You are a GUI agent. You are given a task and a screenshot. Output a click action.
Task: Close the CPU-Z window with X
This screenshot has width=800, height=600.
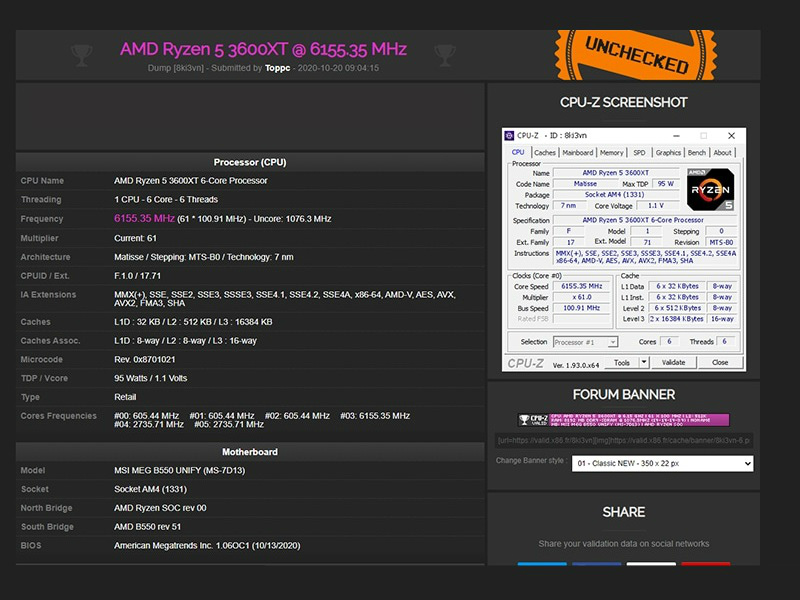[x=731, y=136]
